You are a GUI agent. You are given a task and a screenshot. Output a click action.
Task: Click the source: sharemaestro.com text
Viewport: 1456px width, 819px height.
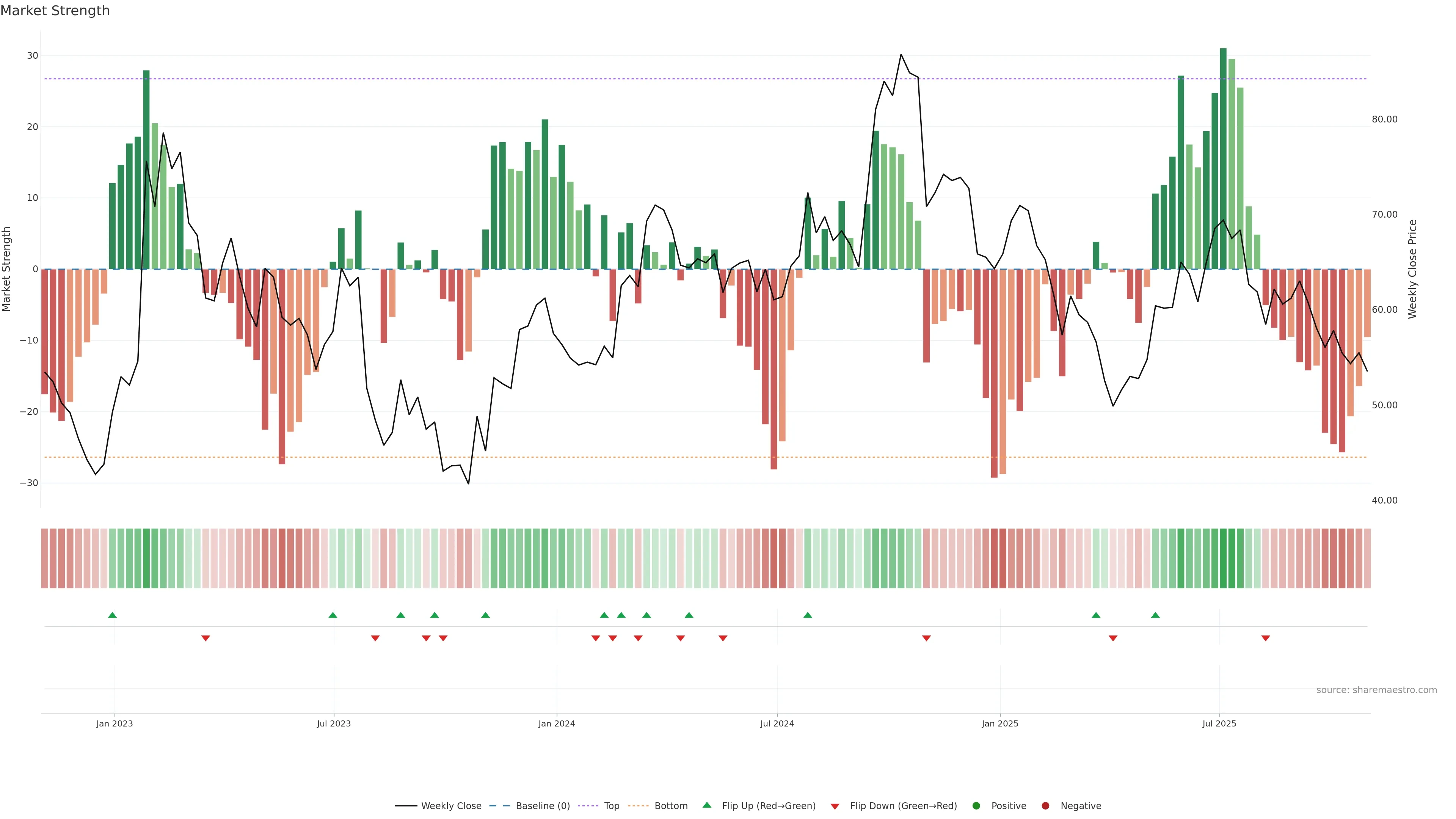[1376, 690]
